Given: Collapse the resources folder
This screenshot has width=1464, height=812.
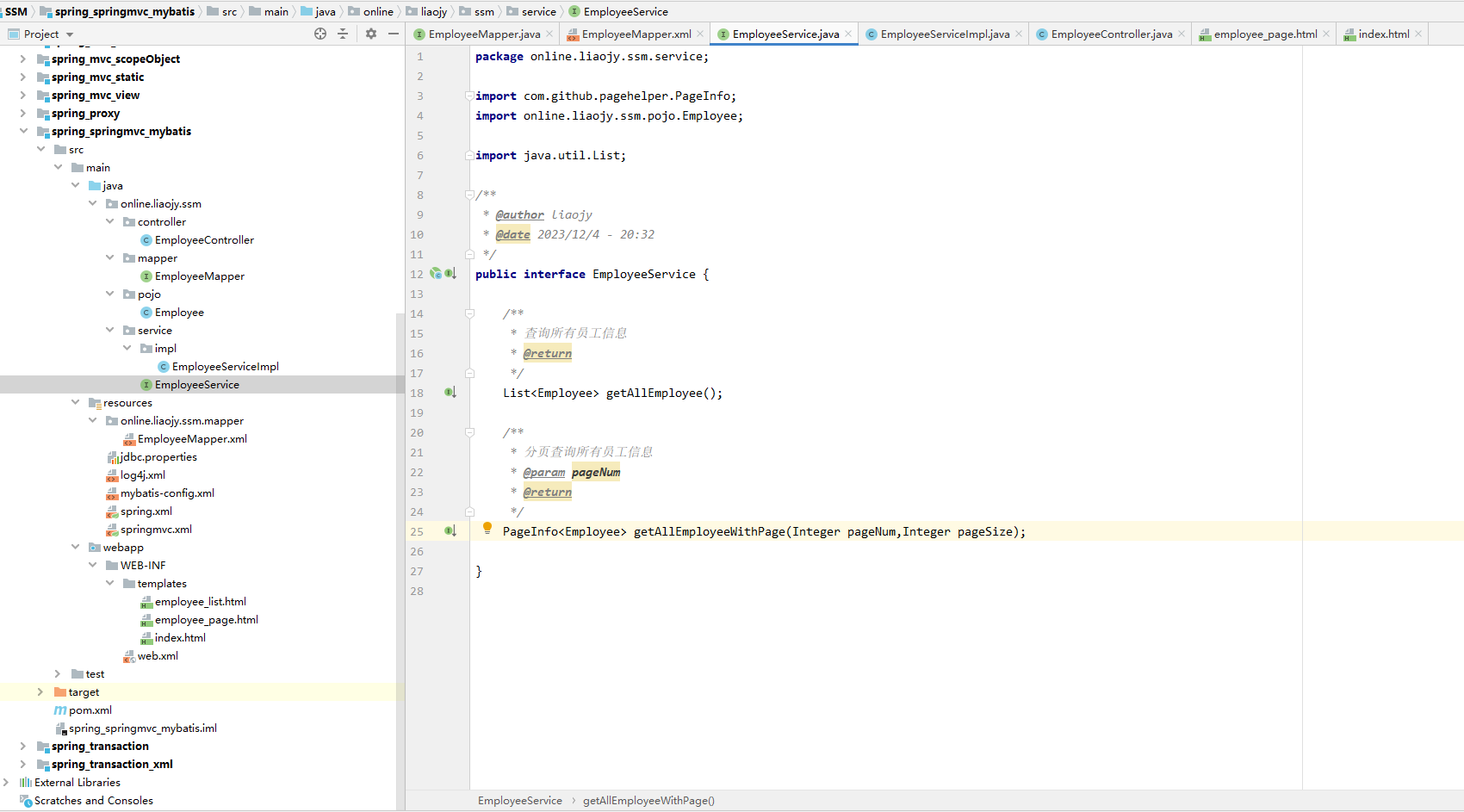Looking at the screenshot, I should (75, 402).
